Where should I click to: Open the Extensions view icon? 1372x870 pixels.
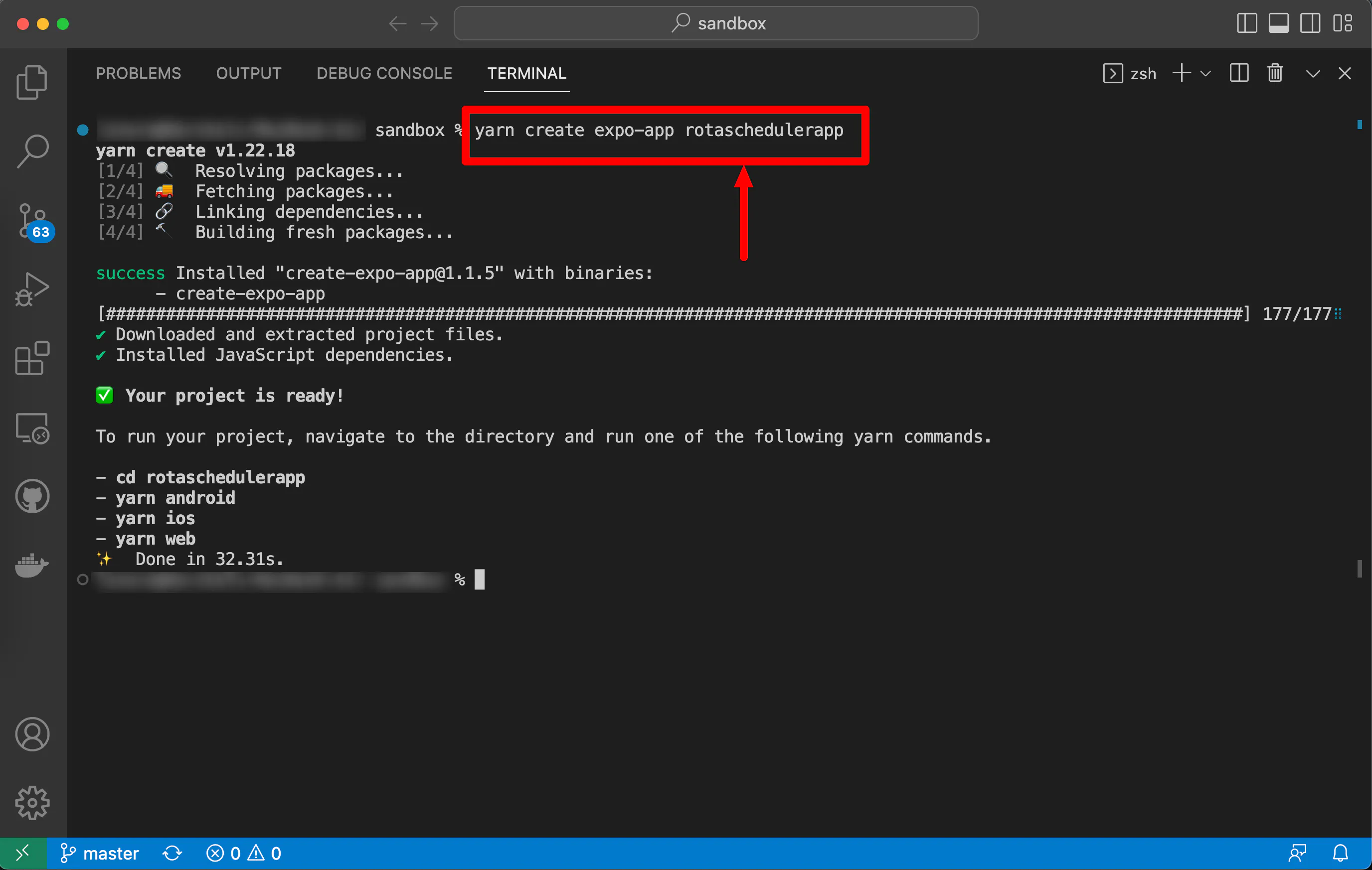(x=32, y=359)
